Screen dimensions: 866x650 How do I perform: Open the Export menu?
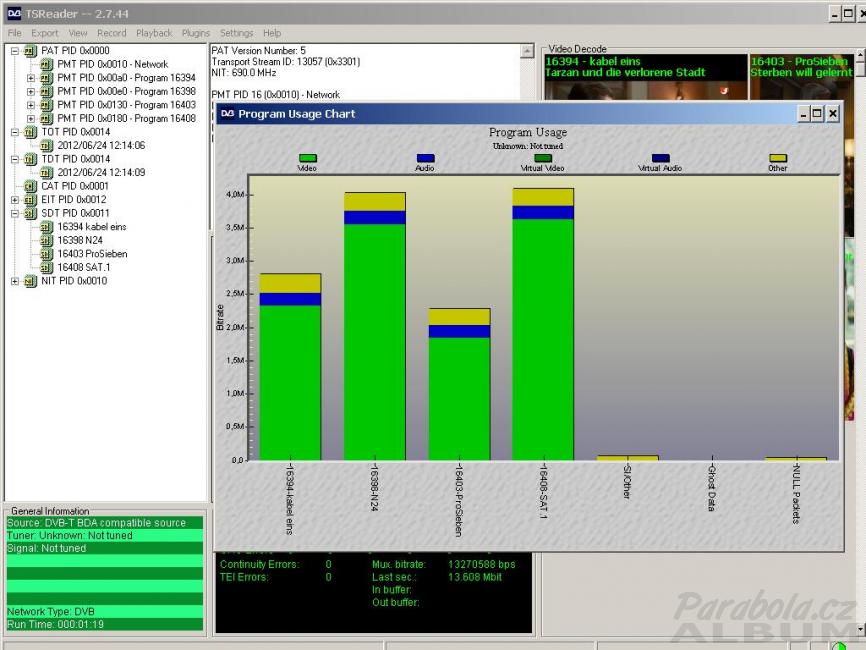45,33
